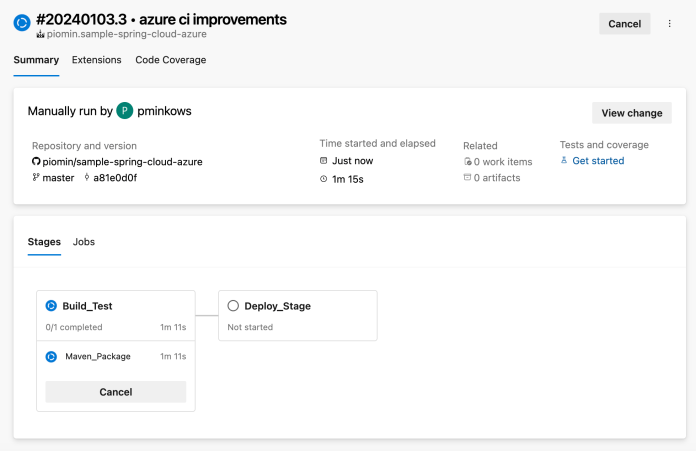Viewport: 696px width, 451px height.
Task: Click the test flask icon beside Get started
Action: (564, 160)
